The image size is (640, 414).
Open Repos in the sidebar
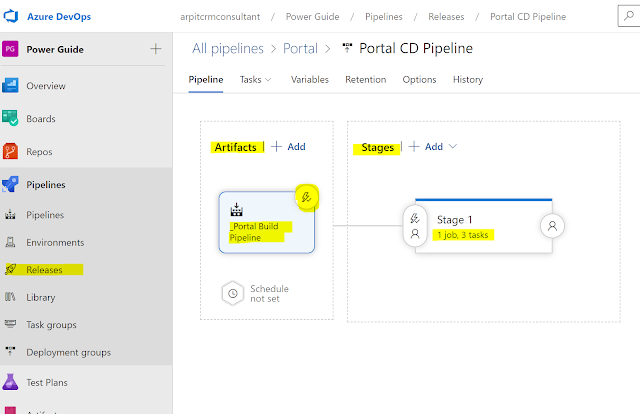39,152
